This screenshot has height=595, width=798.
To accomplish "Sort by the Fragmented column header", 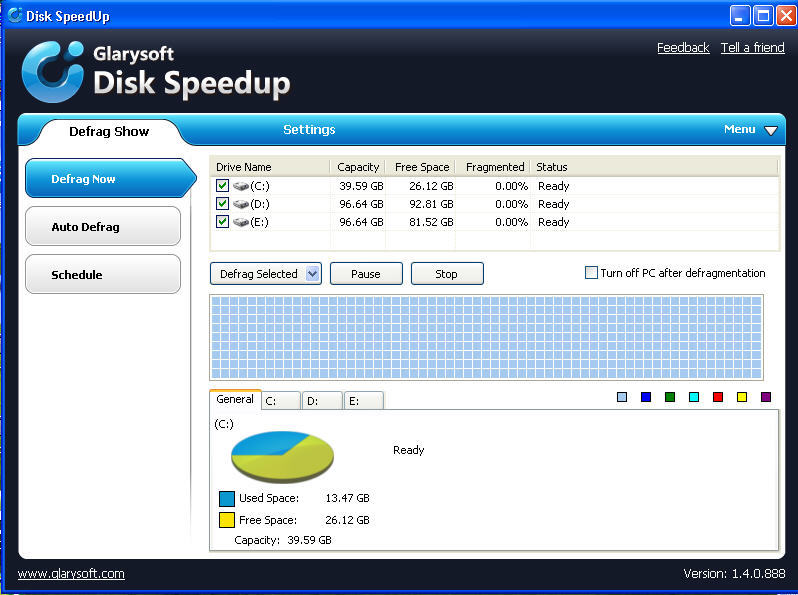I will point(493,167).
